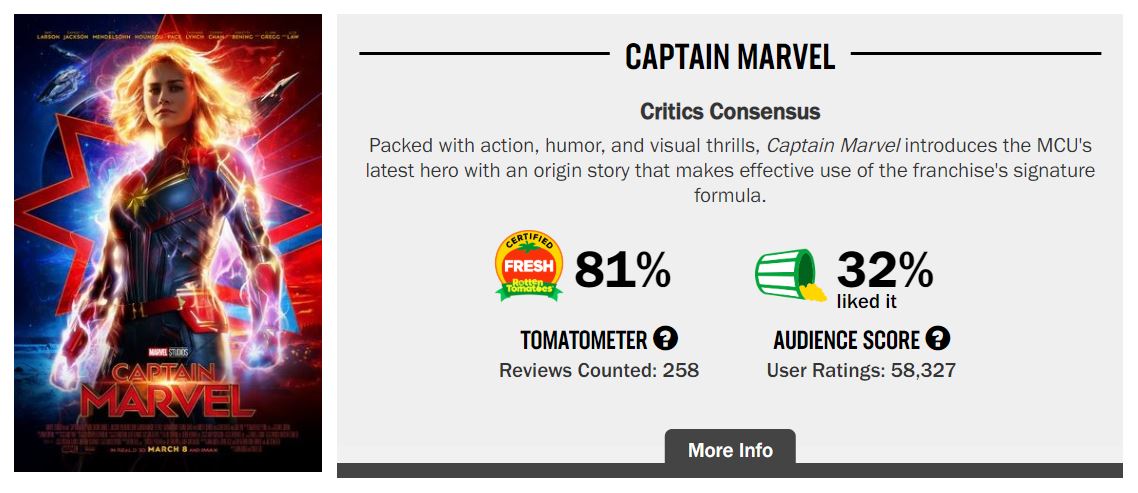Click the User Ratings: 58,327 text
Screen dimensions: 1138x493
(861, 371)
